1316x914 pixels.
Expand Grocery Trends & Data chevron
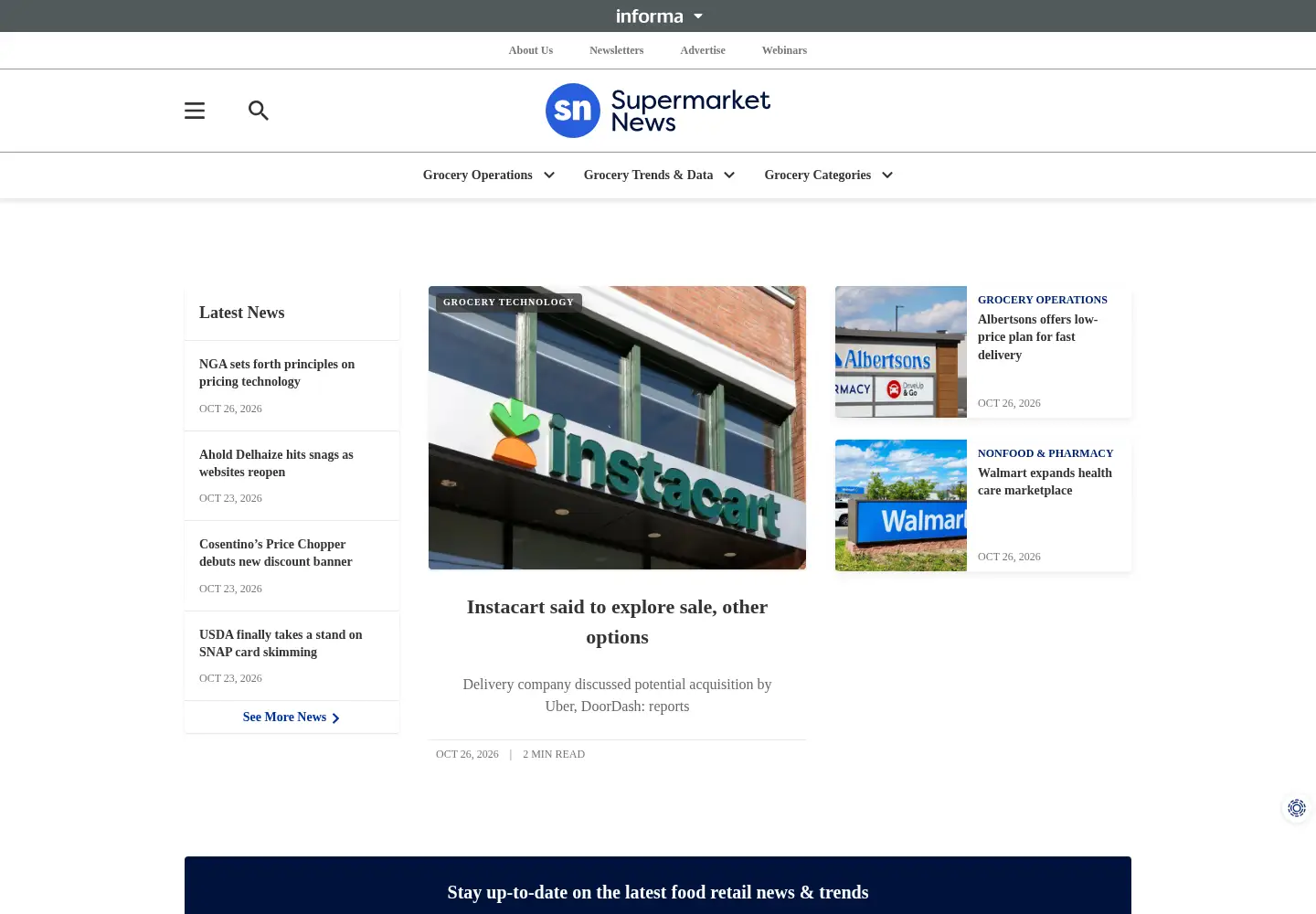729,175
